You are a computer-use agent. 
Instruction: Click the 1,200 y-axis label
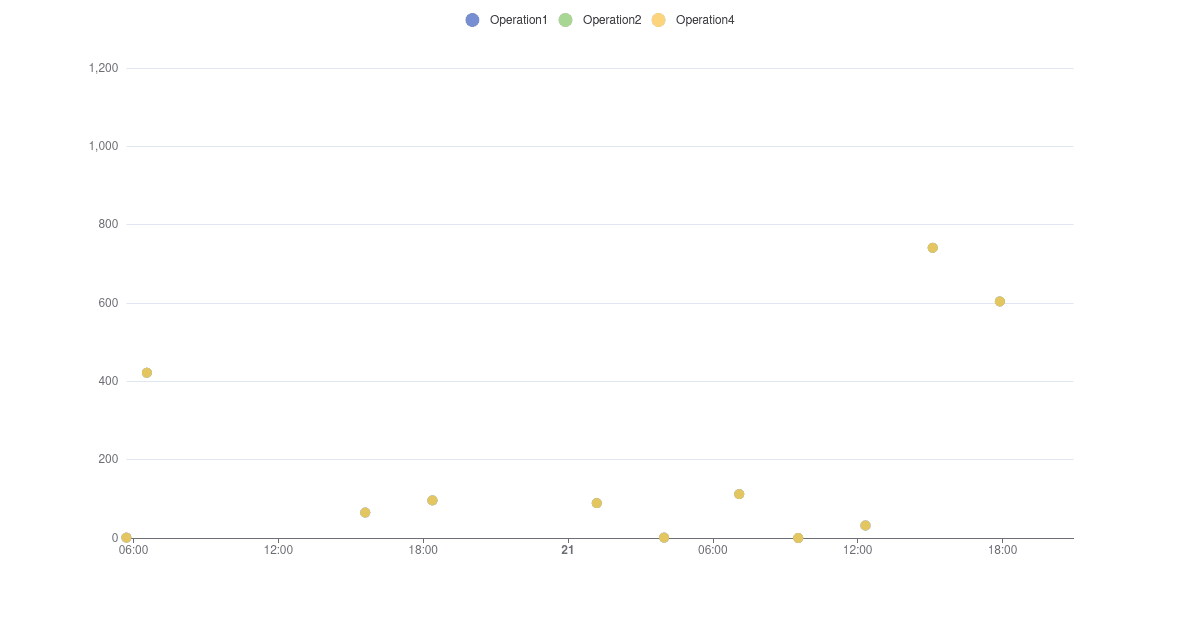(x=104, y=66)
